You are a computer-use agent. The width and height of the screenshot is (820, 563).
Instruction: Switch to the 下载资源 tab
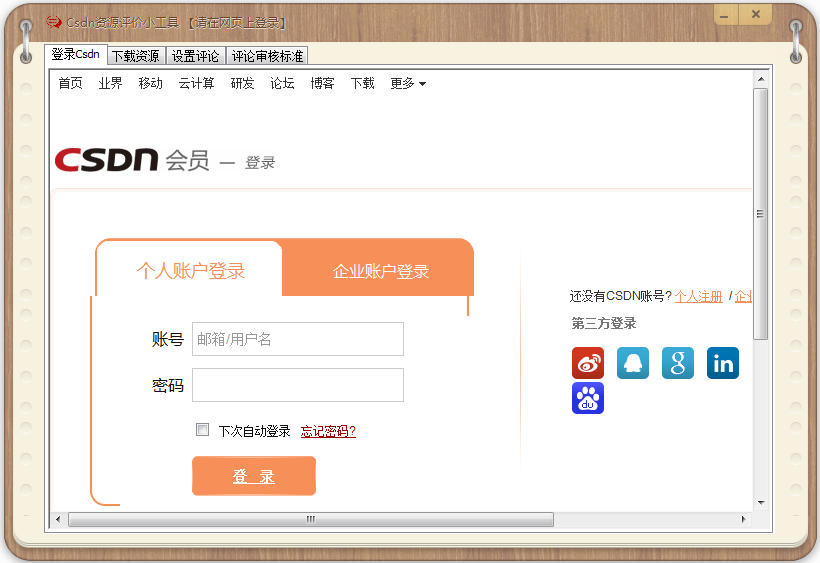[x=136, y=56]
